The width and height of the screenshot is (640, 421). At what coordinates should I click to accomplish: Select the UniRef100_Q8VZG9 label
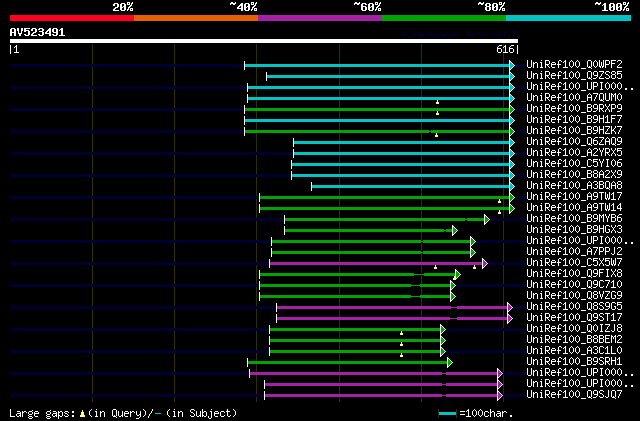point(574,296)
